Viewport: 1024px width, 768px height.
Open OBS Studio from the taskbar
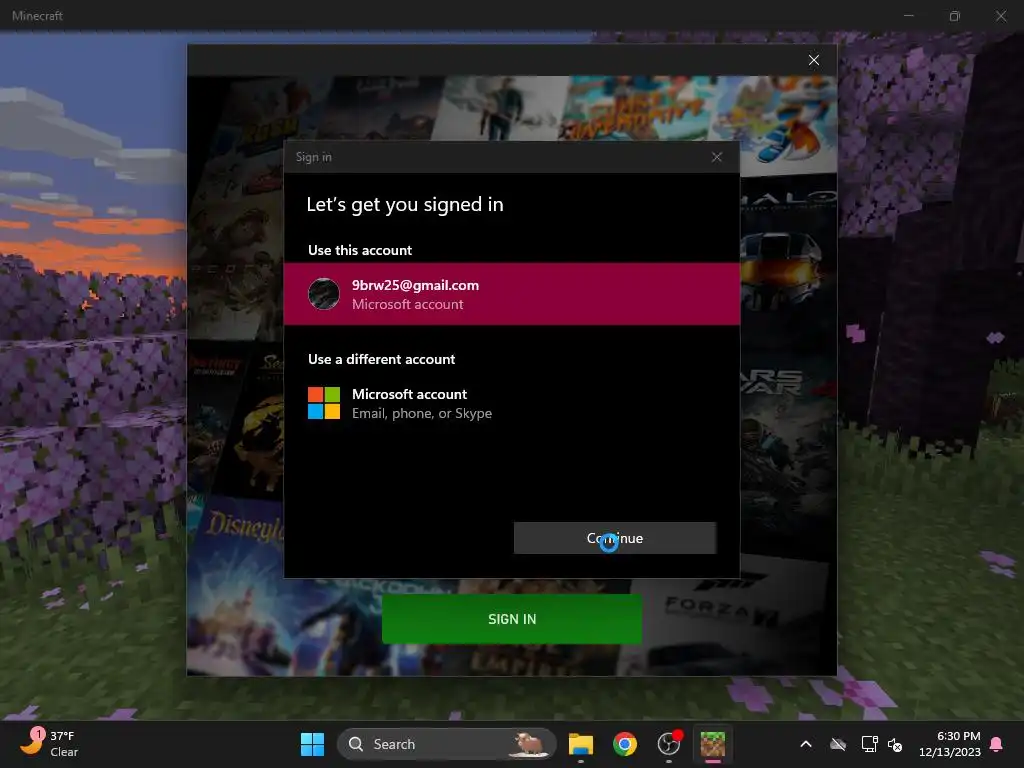pos(669,744)
